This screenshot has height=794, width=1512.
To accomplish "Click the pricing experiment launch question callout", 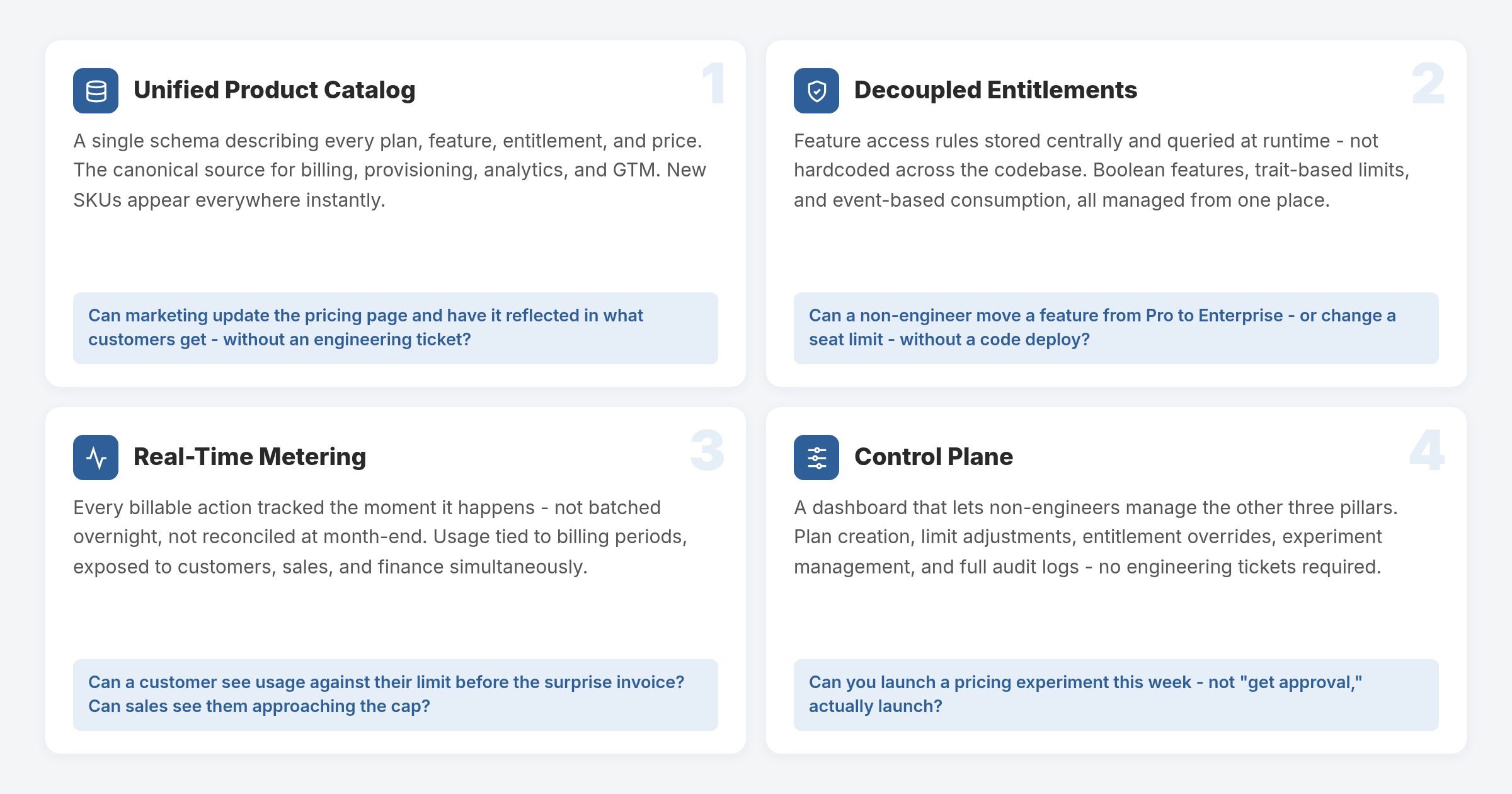I will pos(1116,694).
